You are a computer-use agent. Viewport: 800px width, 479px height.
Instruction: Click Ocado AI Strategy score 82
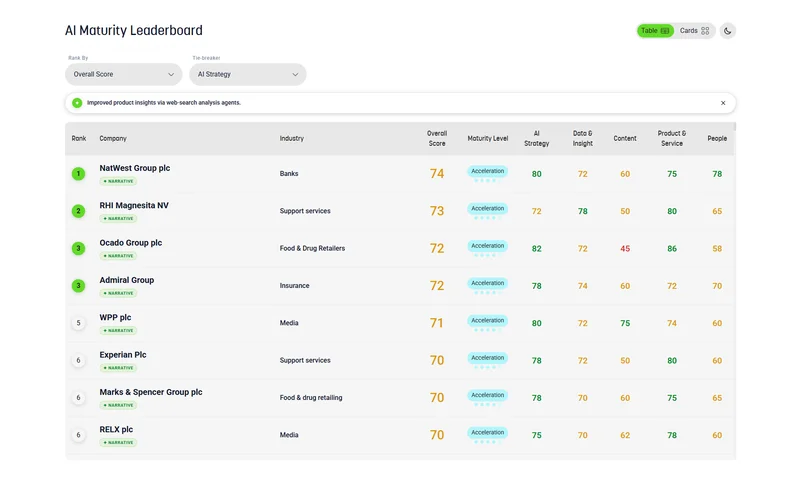point(536,249)
